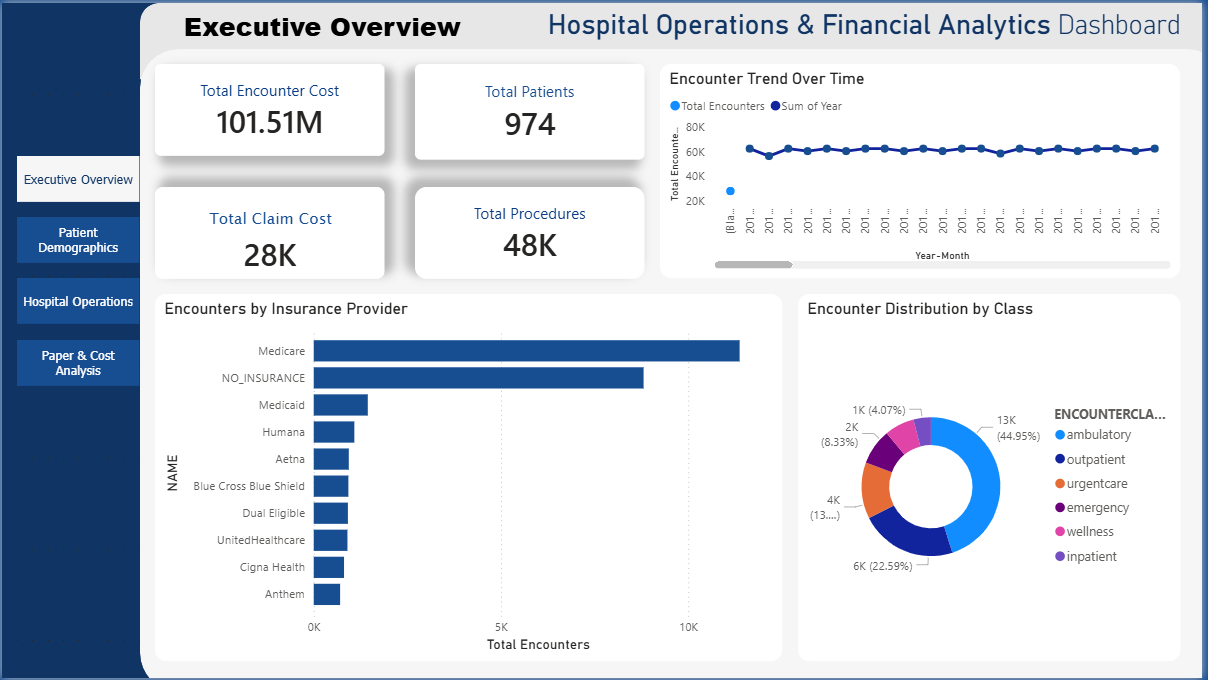1208x680 pixels.
Task: Go to Hospital Operations page
Action: click(x=78, y=301)
